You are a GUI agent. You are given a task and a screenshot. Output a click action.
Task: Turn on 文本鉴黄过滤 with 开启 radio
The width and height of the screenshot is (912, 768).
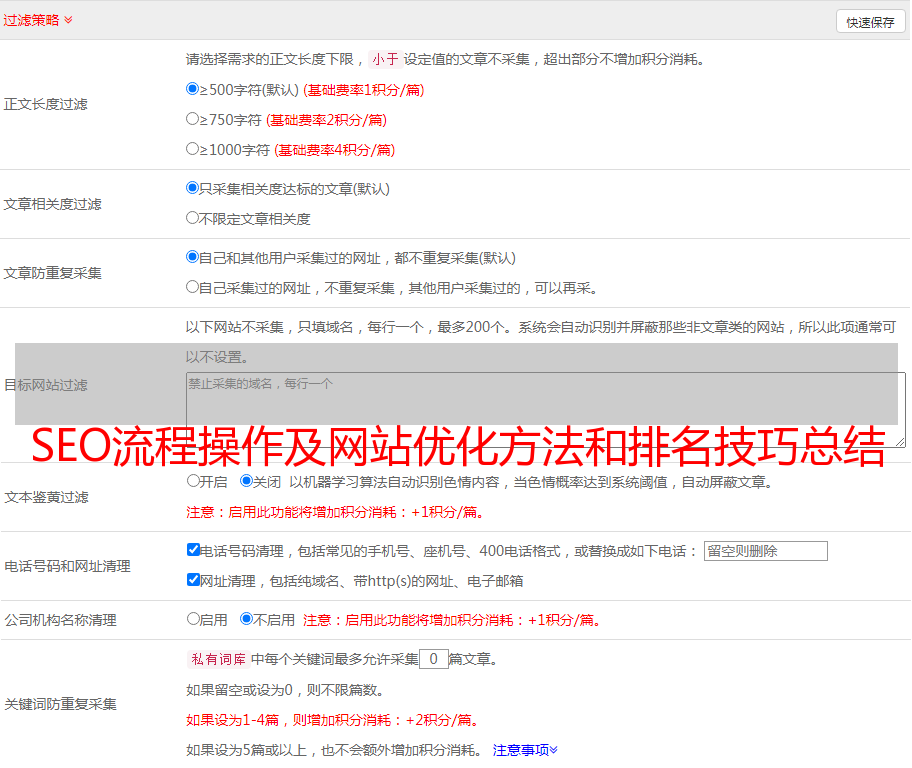pyautogui.click(x=193, y=481)
